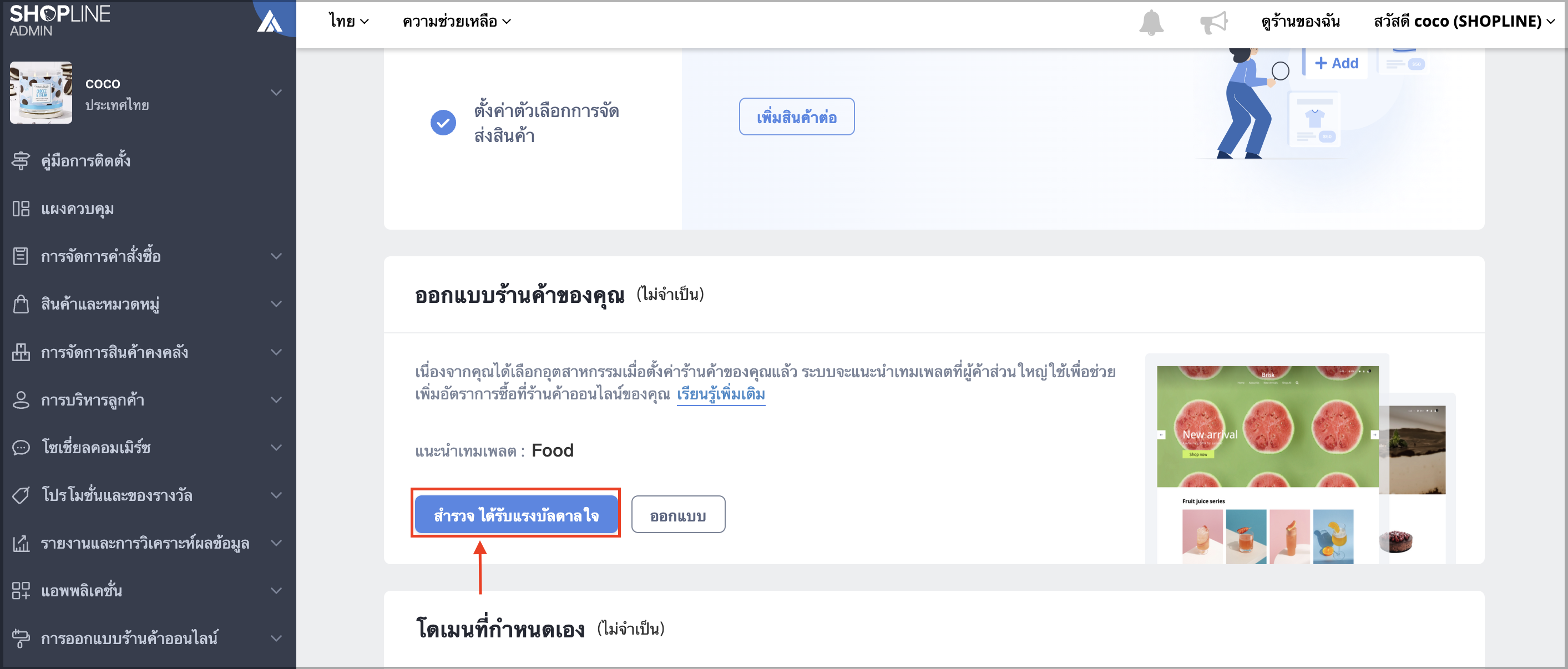Open the ไทย language dropdown
Viewport: 1568px width, 669px height.
click(349, 21)
